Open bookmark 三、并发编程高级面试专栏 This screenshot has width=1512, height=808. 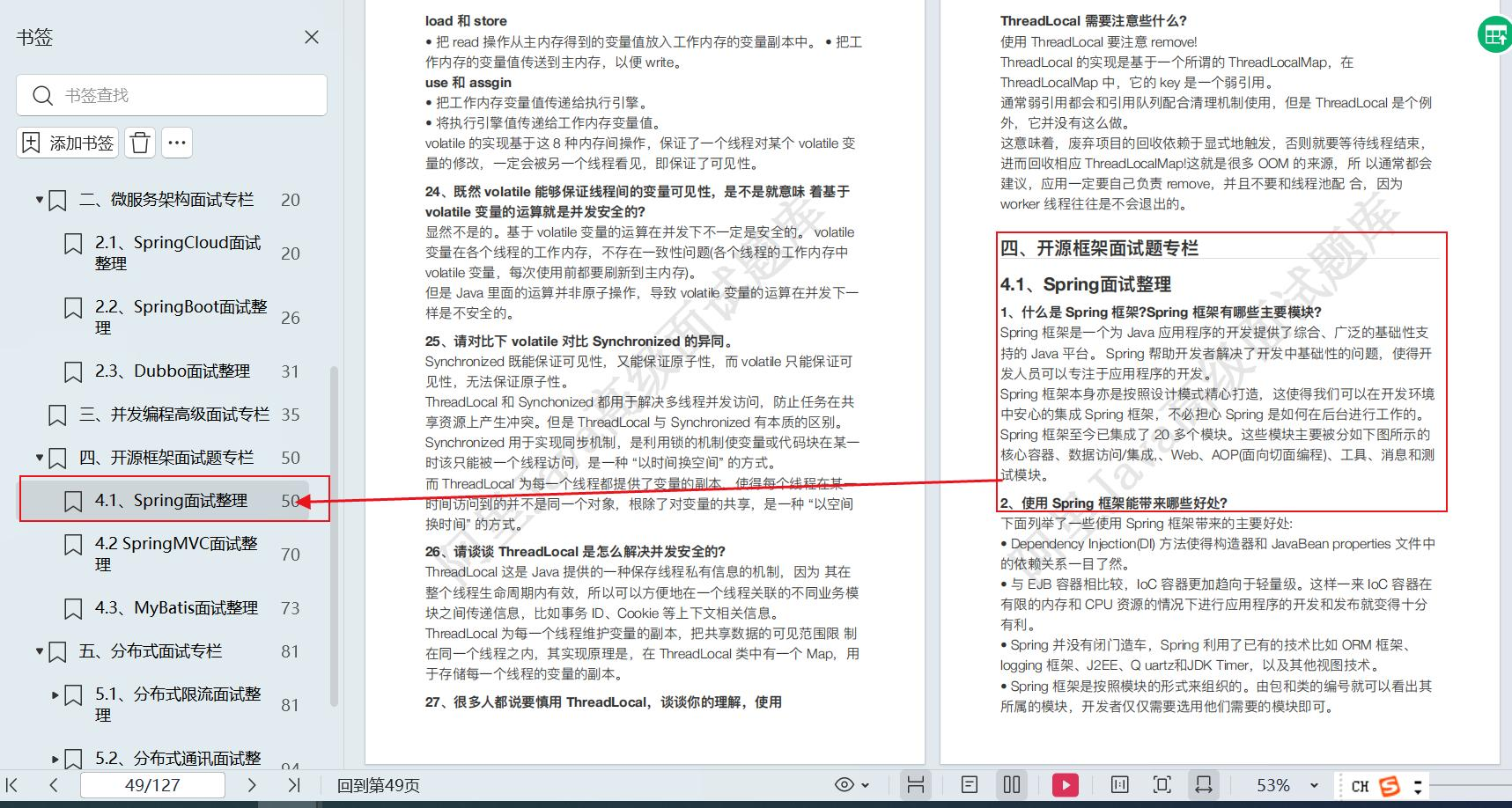[174, 415]
